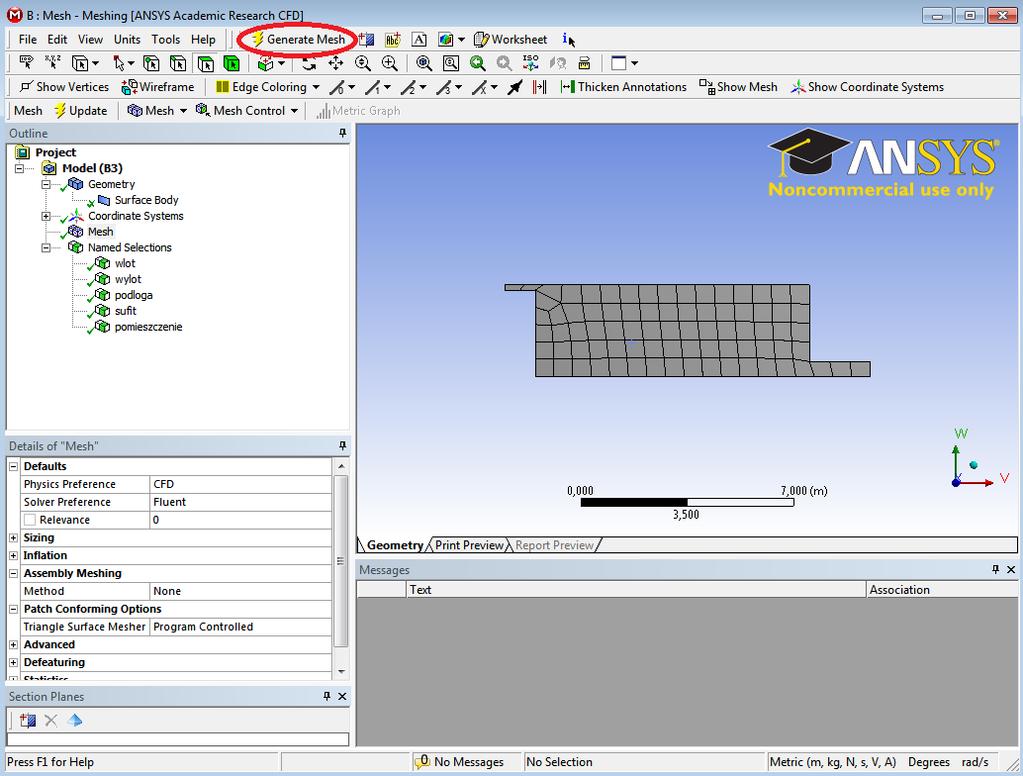Viewport: 1023px width, 776px height.
Task: Pin the Details of Mesh panel
Action: click(x=343, y=446)
